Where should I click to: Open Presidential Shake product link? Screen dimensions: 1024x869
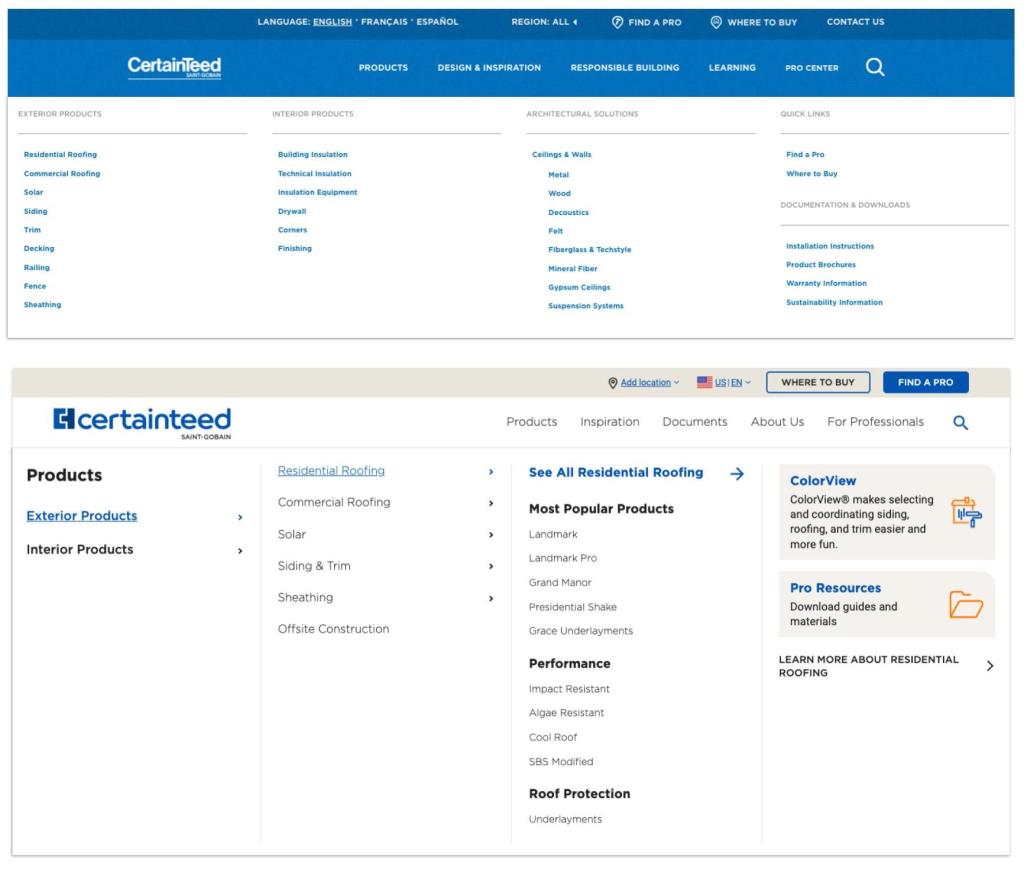pos(572,607)
